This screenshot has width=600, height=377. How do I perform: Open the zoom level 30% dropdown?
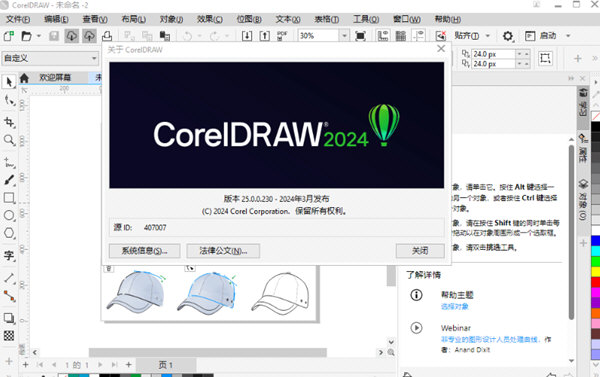(x=344, y=36)
